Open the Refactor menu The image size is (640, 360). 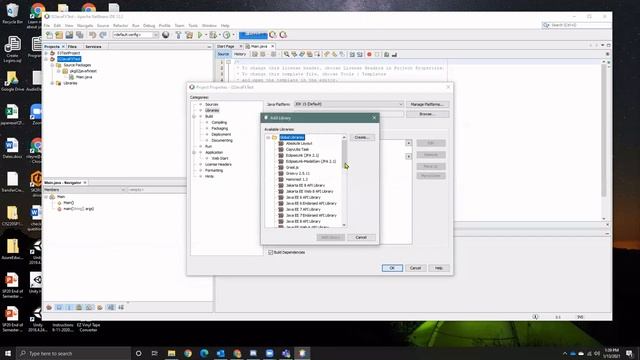pyautogui.click(x=120, y=25)
